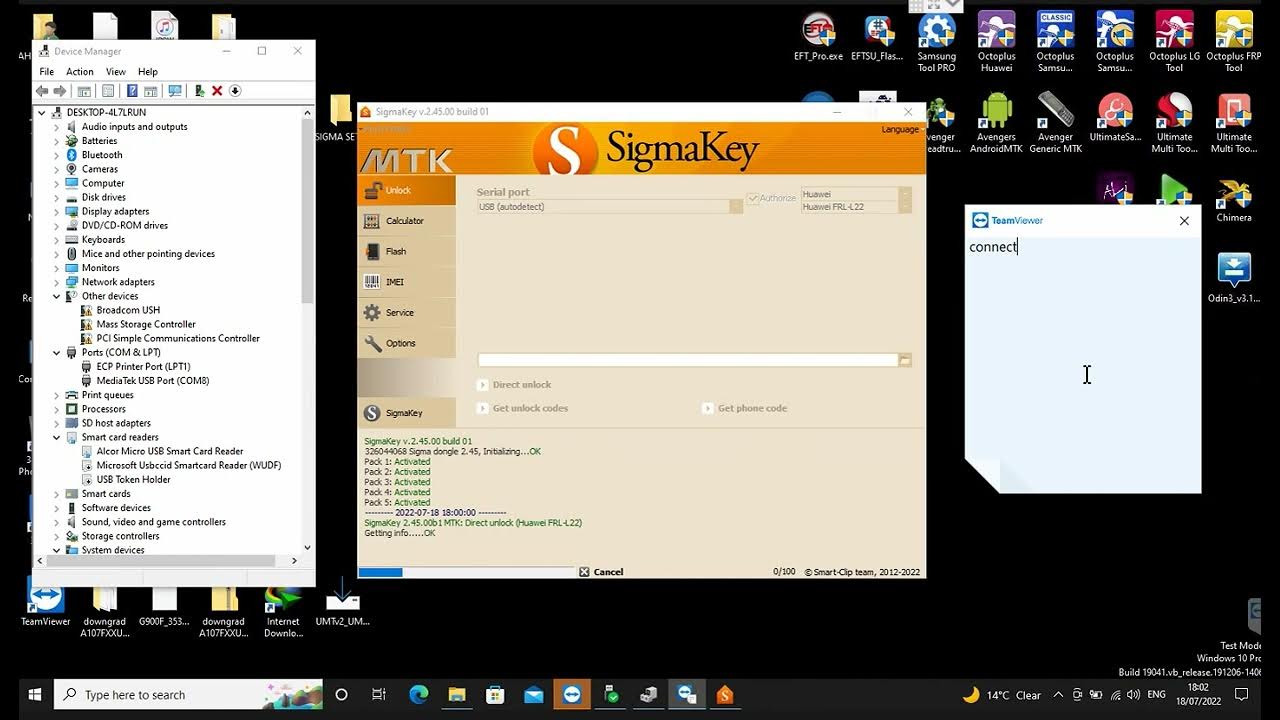
Task: Open the Task View taskbar button
Action: click(x=378, y=694)
